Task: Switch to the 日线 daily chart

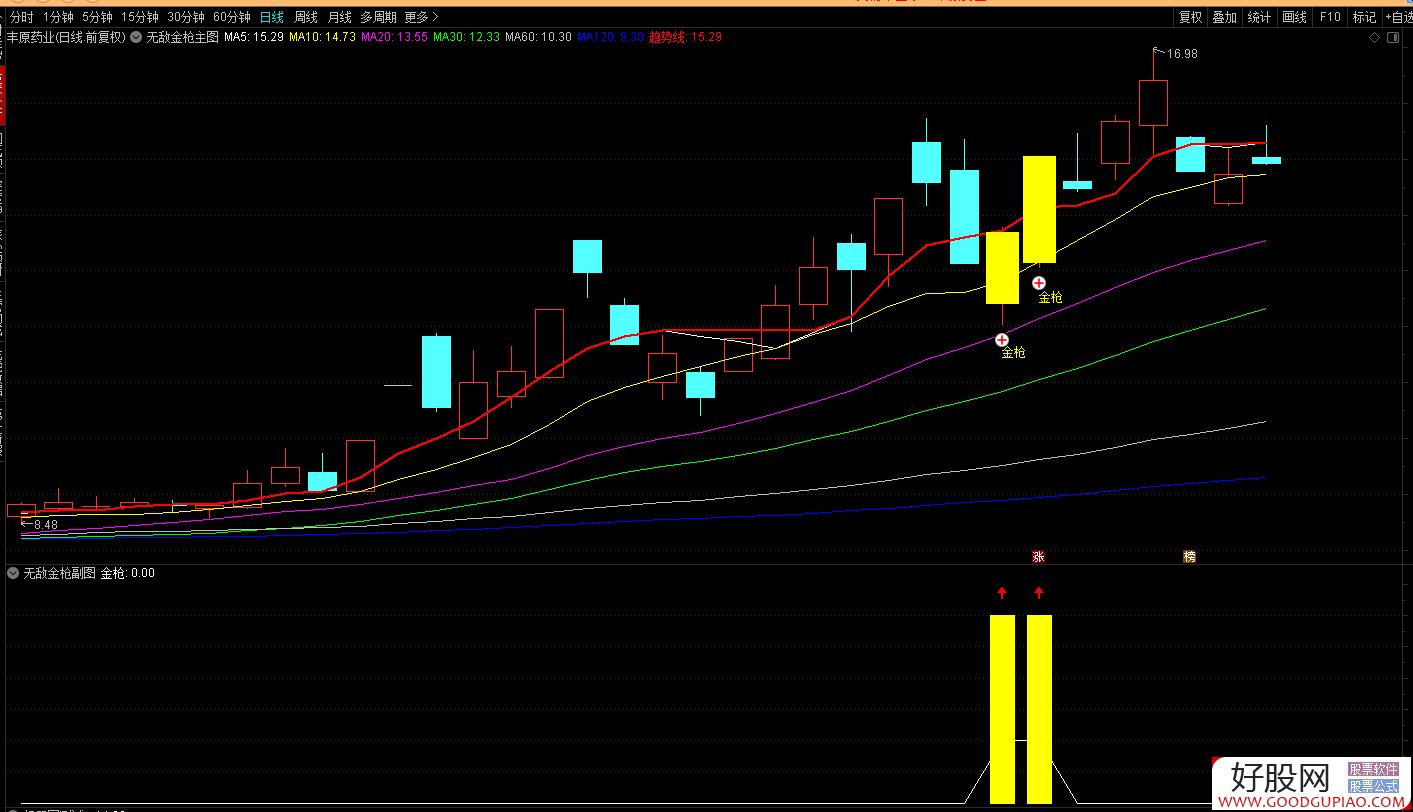Action: pyautogui.click(x=271, y=17)
